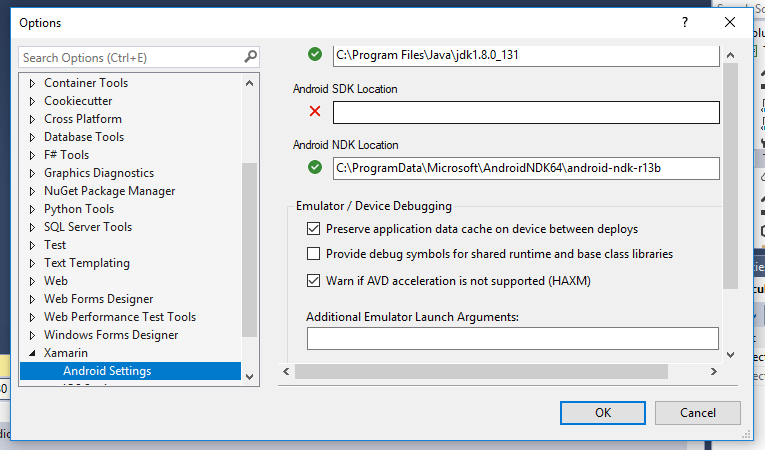765x450 pixels.
Task: Click tree list scroll down arrow
Action: [x=249, y=377]
